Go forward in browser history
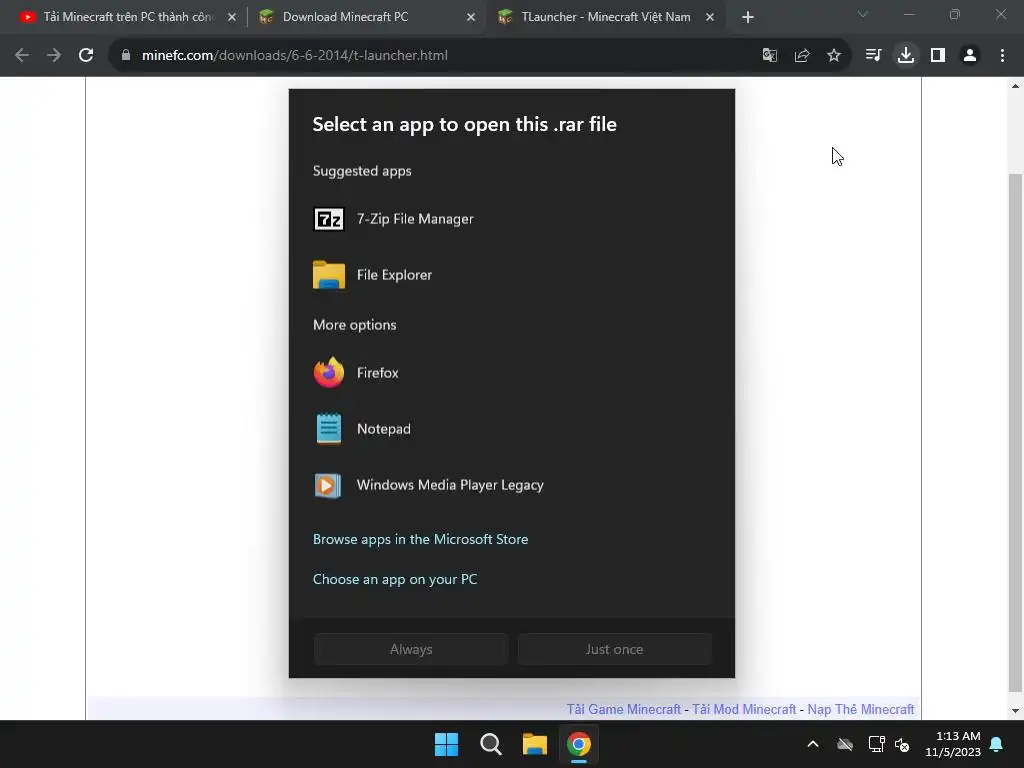 point(54,56)
